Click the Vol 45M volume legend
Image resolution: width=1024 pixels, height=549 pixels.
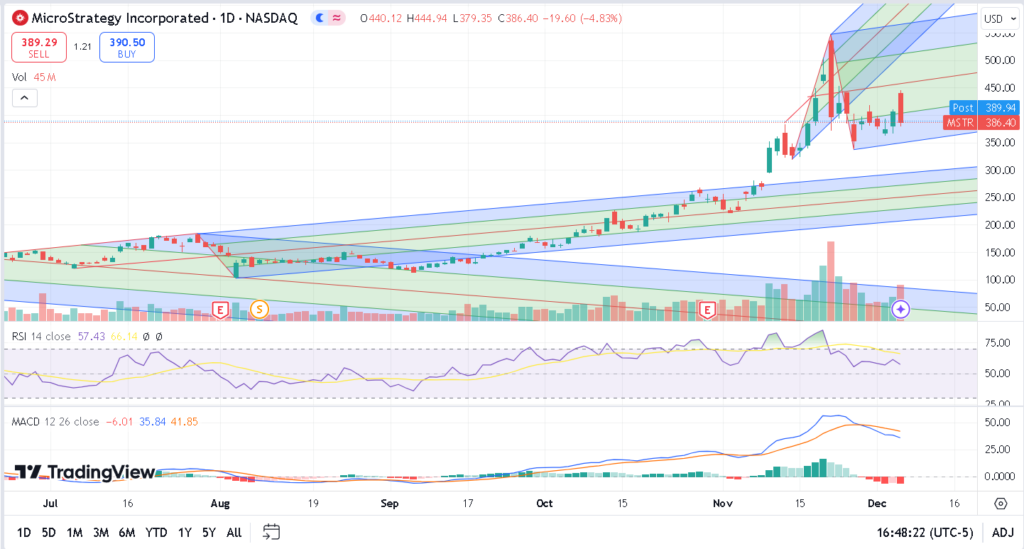pos(34,77)
